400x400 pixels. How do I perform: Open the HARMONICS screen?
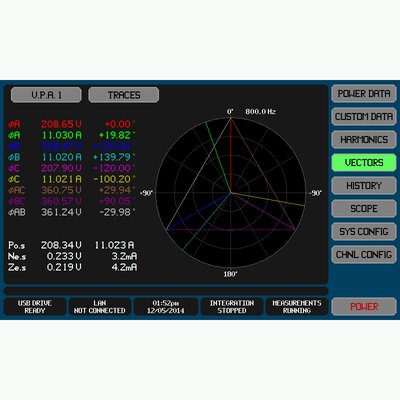pos(364,140)
